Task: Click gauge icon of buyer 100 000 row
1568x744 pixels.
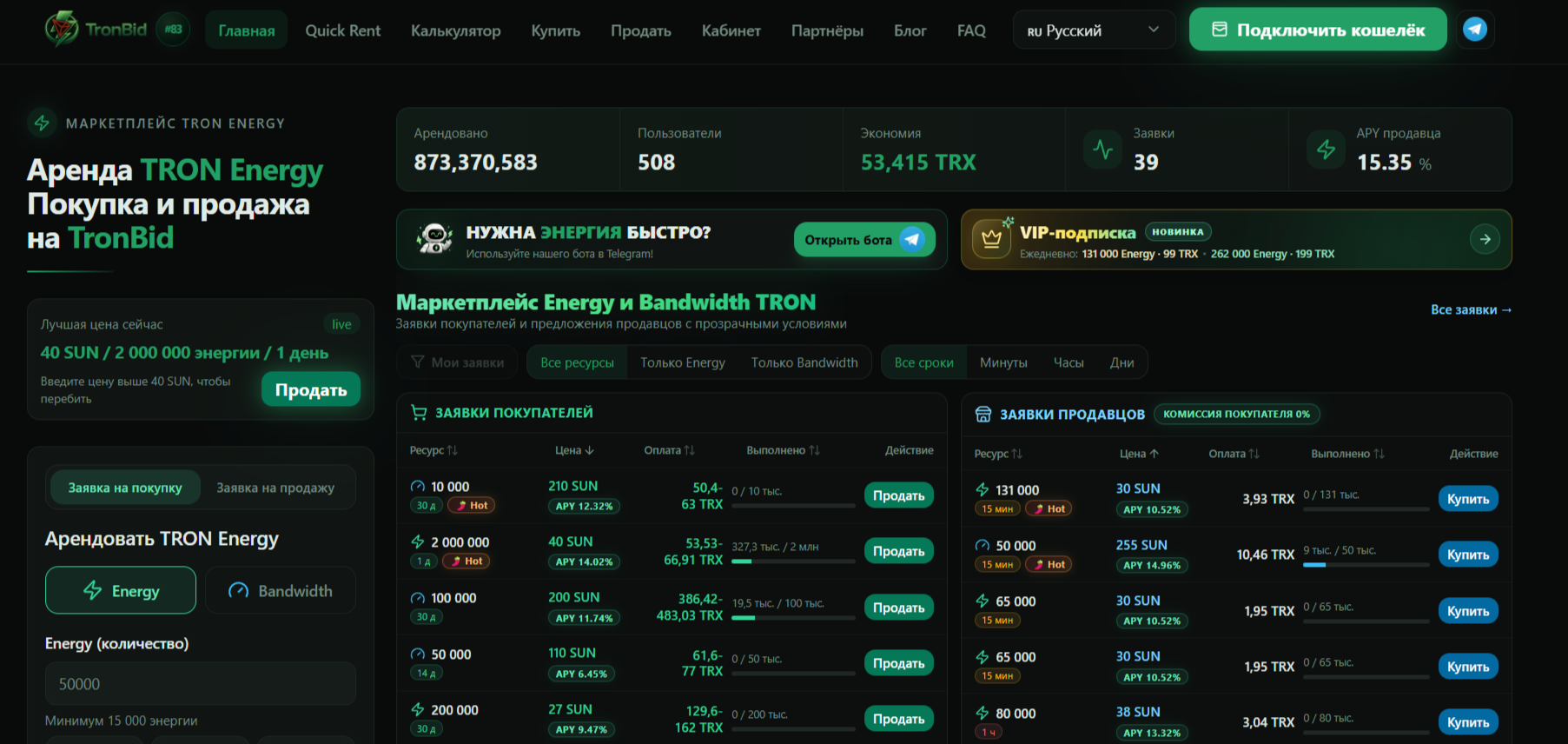Action: 418,598
